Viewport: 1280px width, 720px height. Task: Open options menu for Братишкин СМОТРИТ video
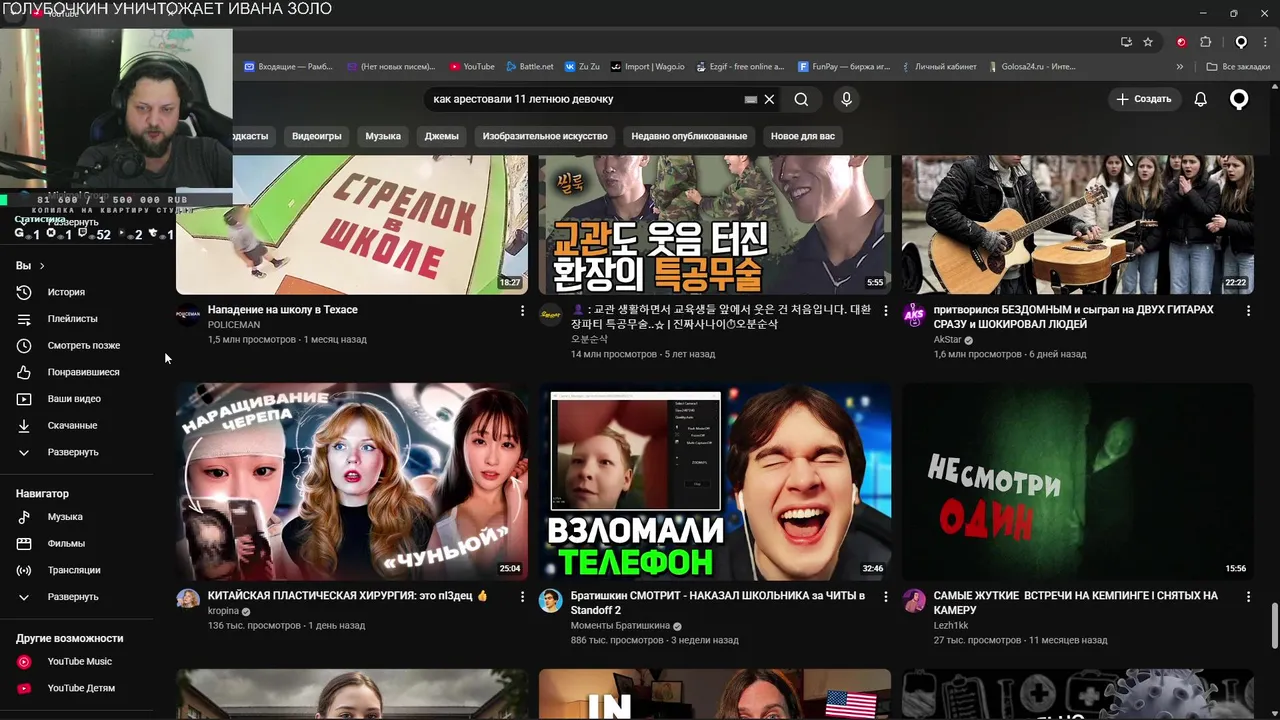click(885, 597)
